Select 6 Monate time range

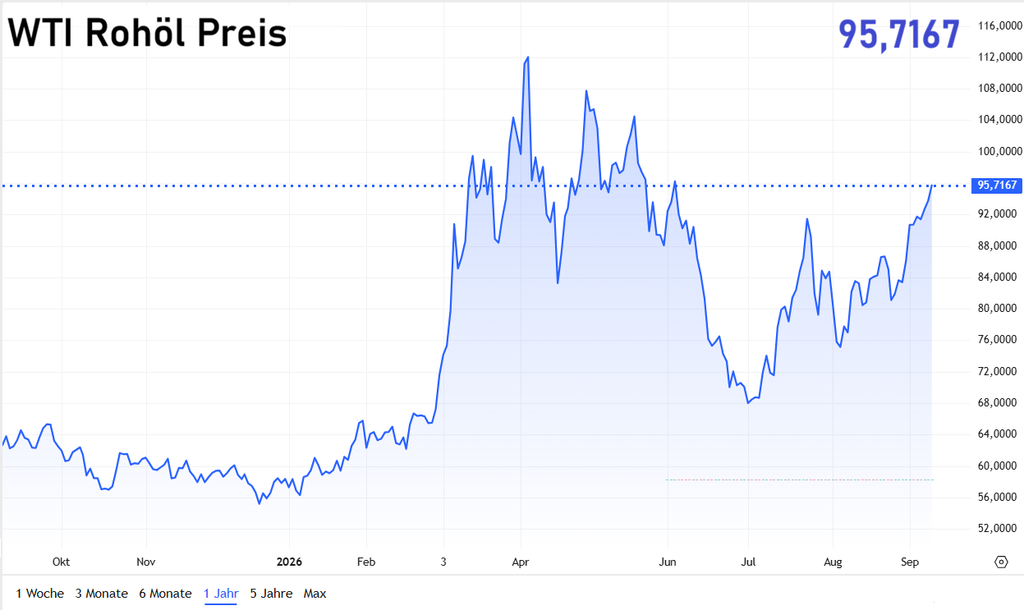click(165, 594)
